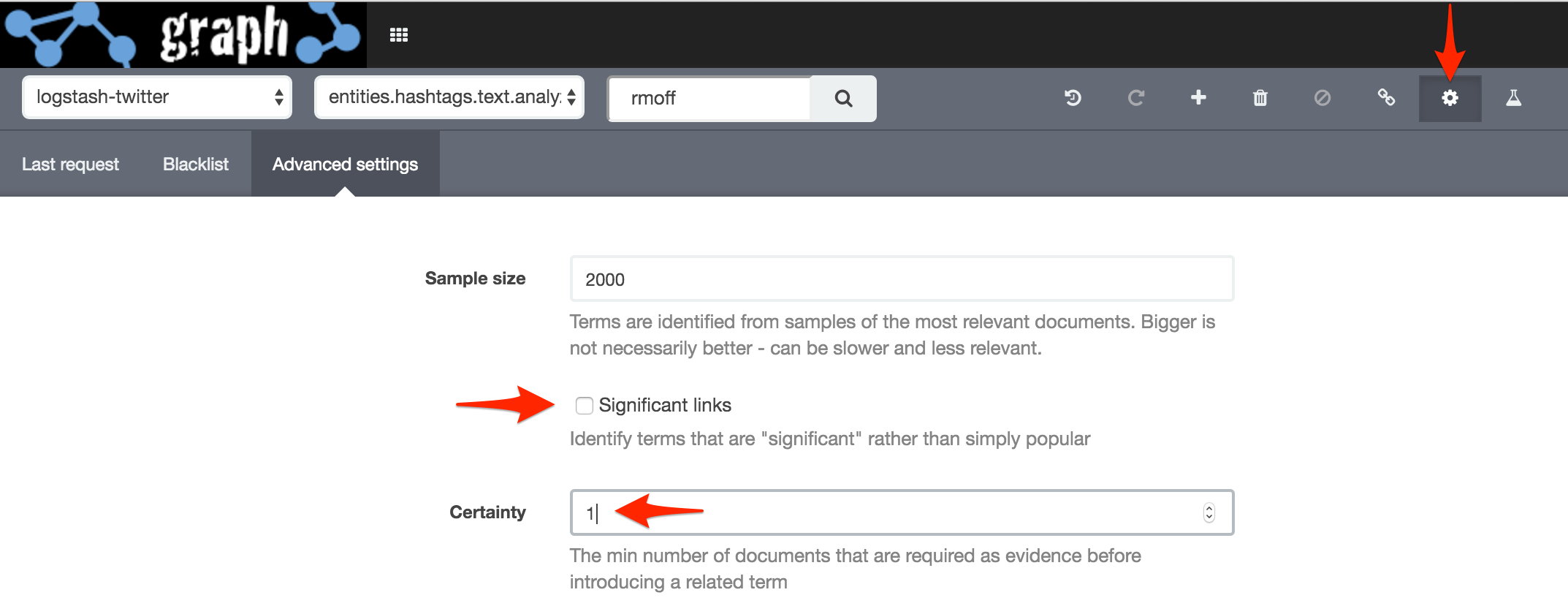Expand the entities.hashtags.text field dropdown
Screen dimensions: 1568x606
449,97
